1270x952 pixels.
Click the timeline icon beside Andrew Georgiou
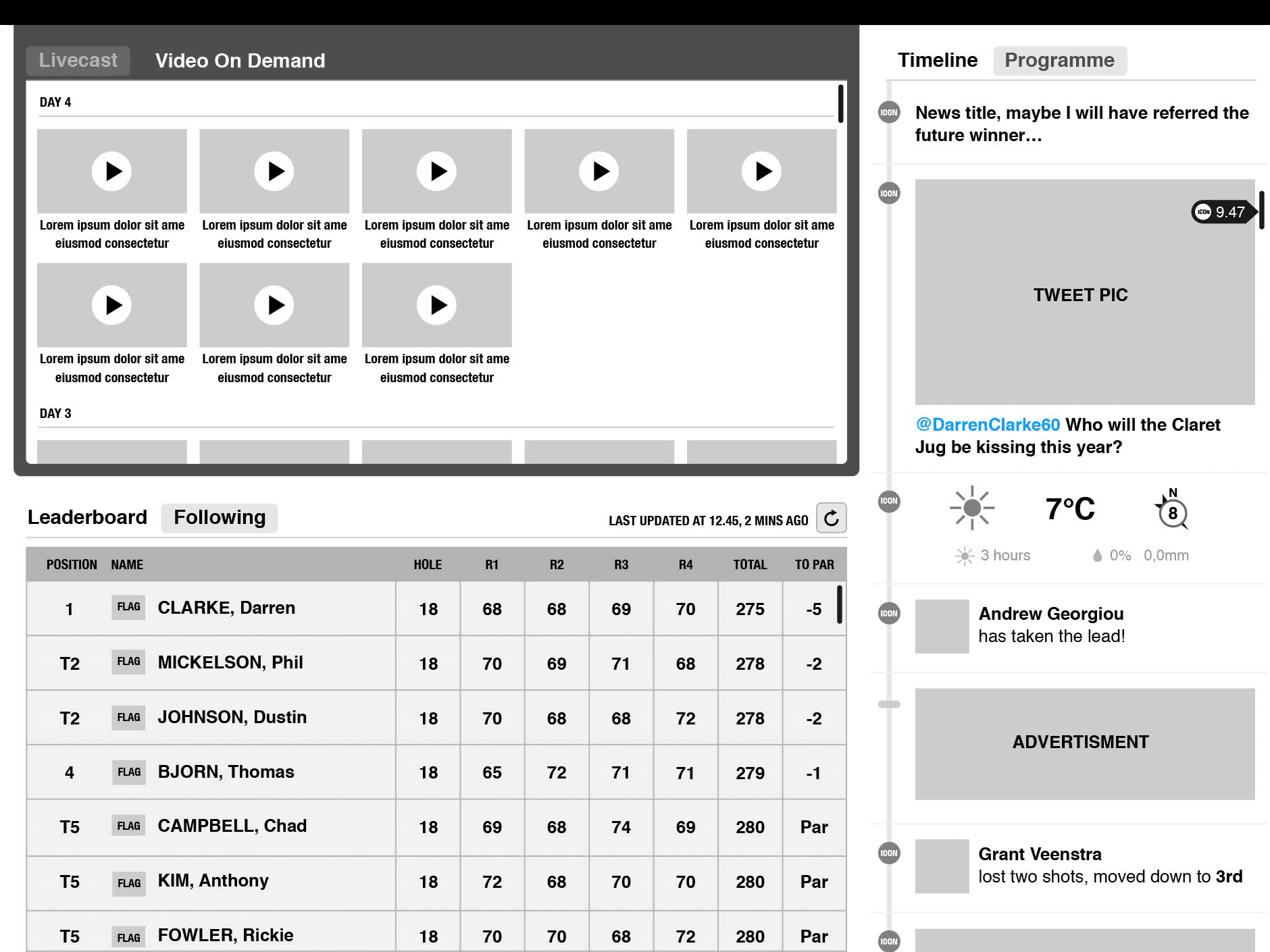tap(889, 613)
